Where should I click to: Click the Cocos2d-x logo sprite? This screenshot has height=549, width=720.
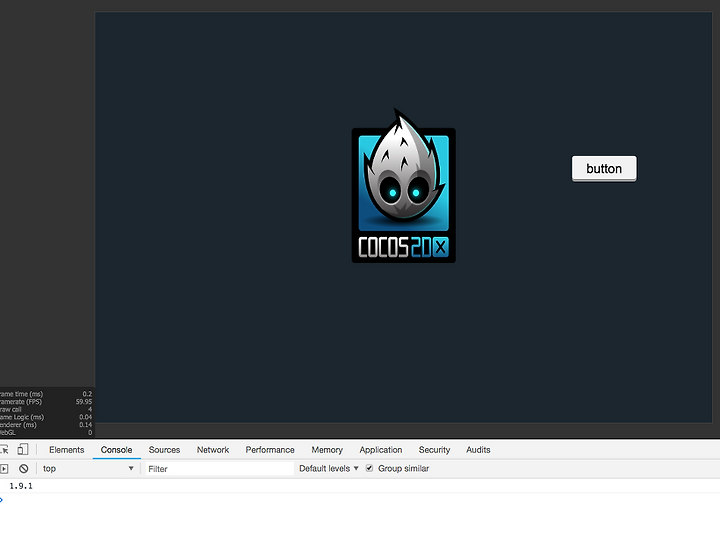[x=404, y=186]
